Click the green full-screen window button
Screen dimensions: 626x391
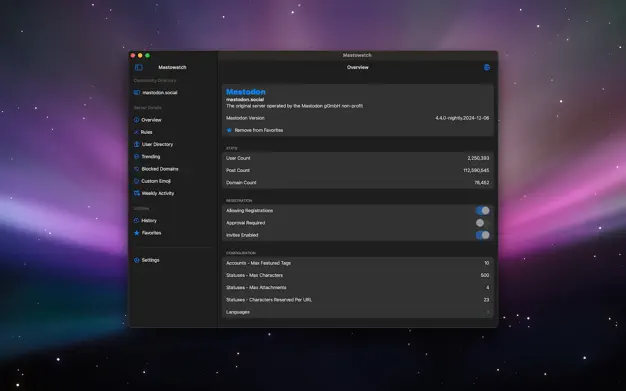[x=147, y=56]
